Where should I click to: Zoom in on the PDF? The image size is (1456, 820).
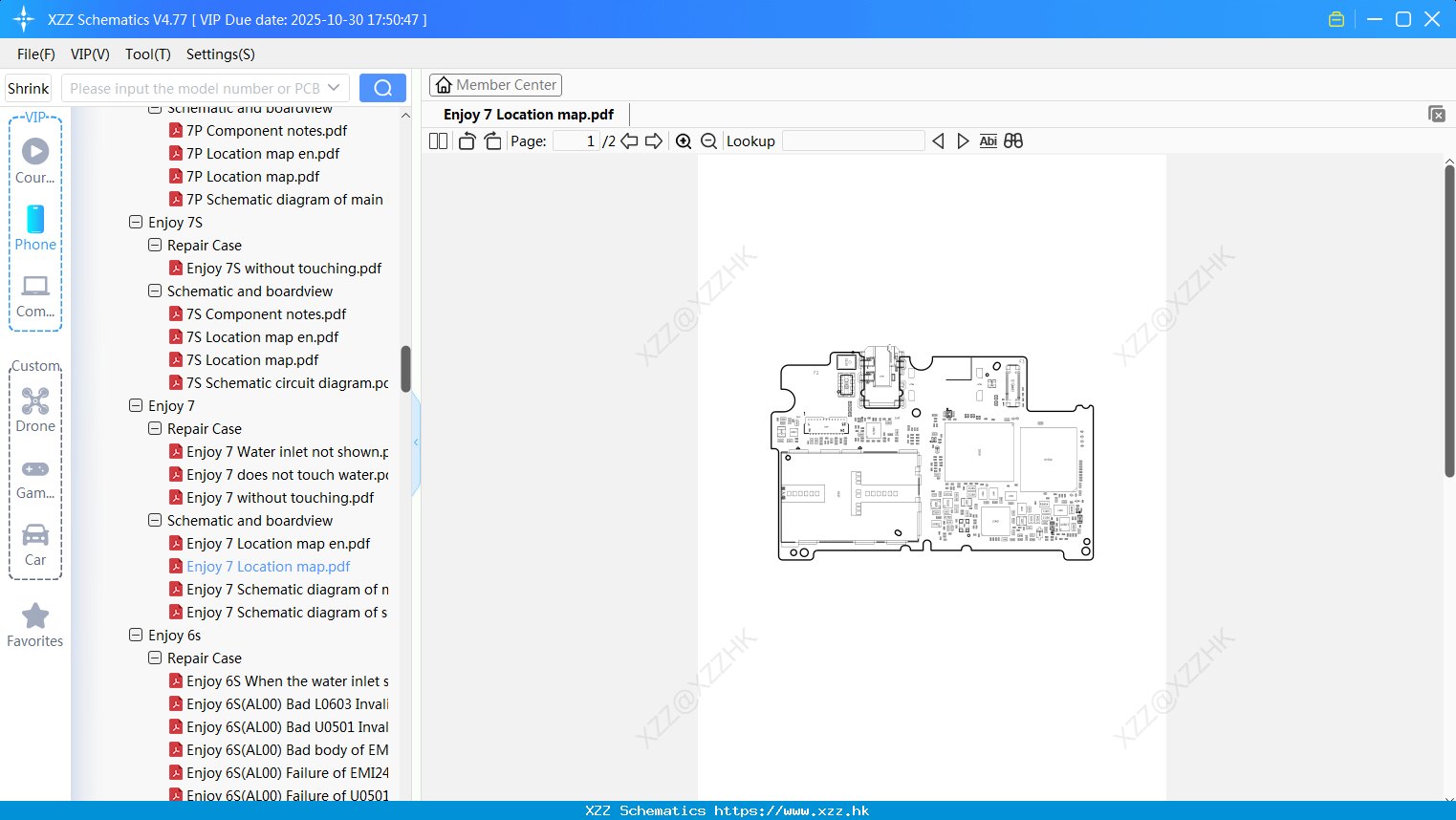(684, 141)
